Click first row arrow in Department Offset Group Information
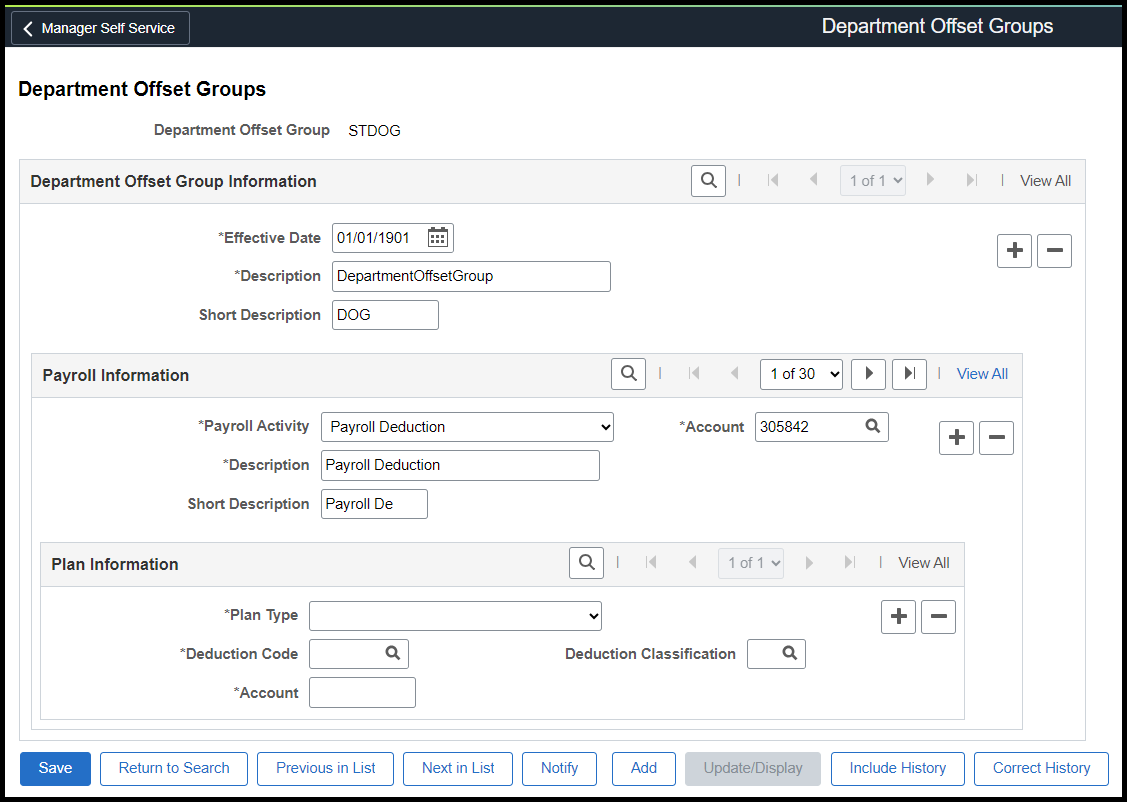 (773, 180)
